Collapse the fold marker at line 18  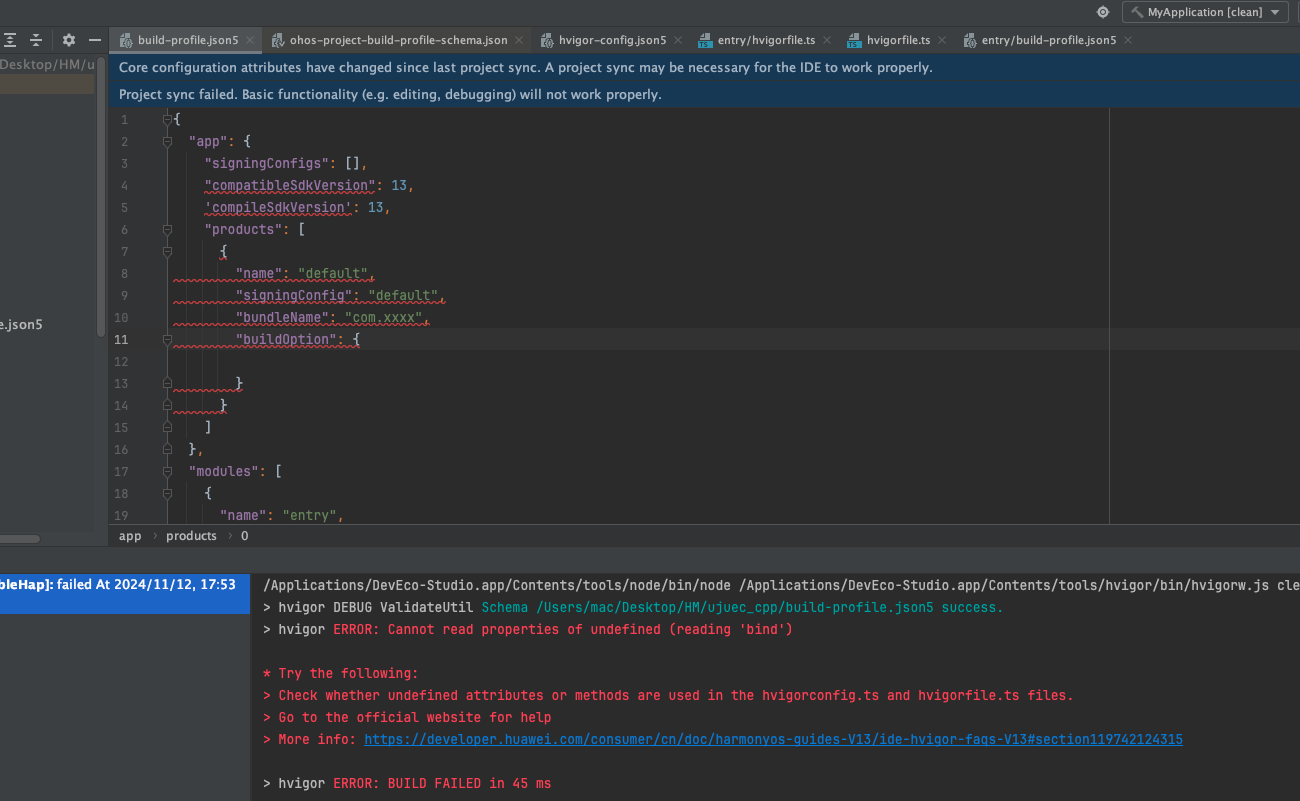click(168, 494)
